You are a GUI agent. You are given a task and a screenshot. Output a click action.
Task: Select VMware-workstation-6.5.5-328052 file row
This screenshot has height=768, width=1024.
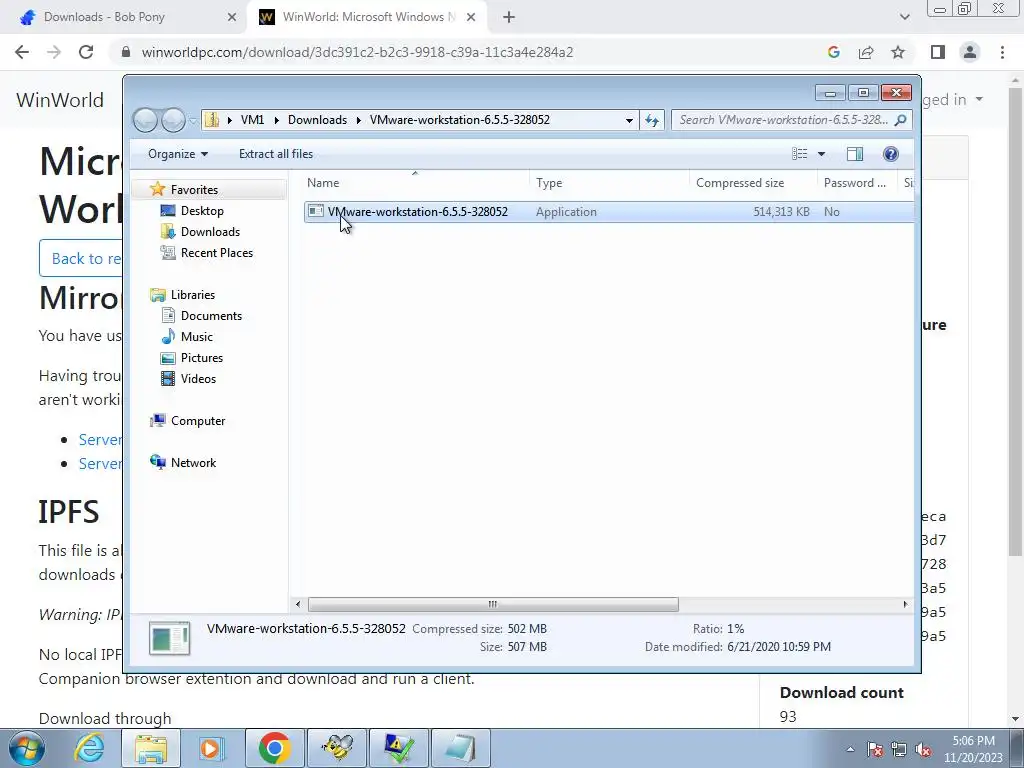609,212
